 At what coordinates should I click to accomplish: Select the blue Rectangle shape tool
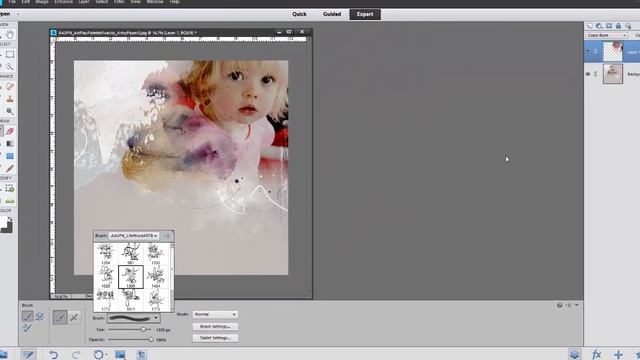point(10,156)
